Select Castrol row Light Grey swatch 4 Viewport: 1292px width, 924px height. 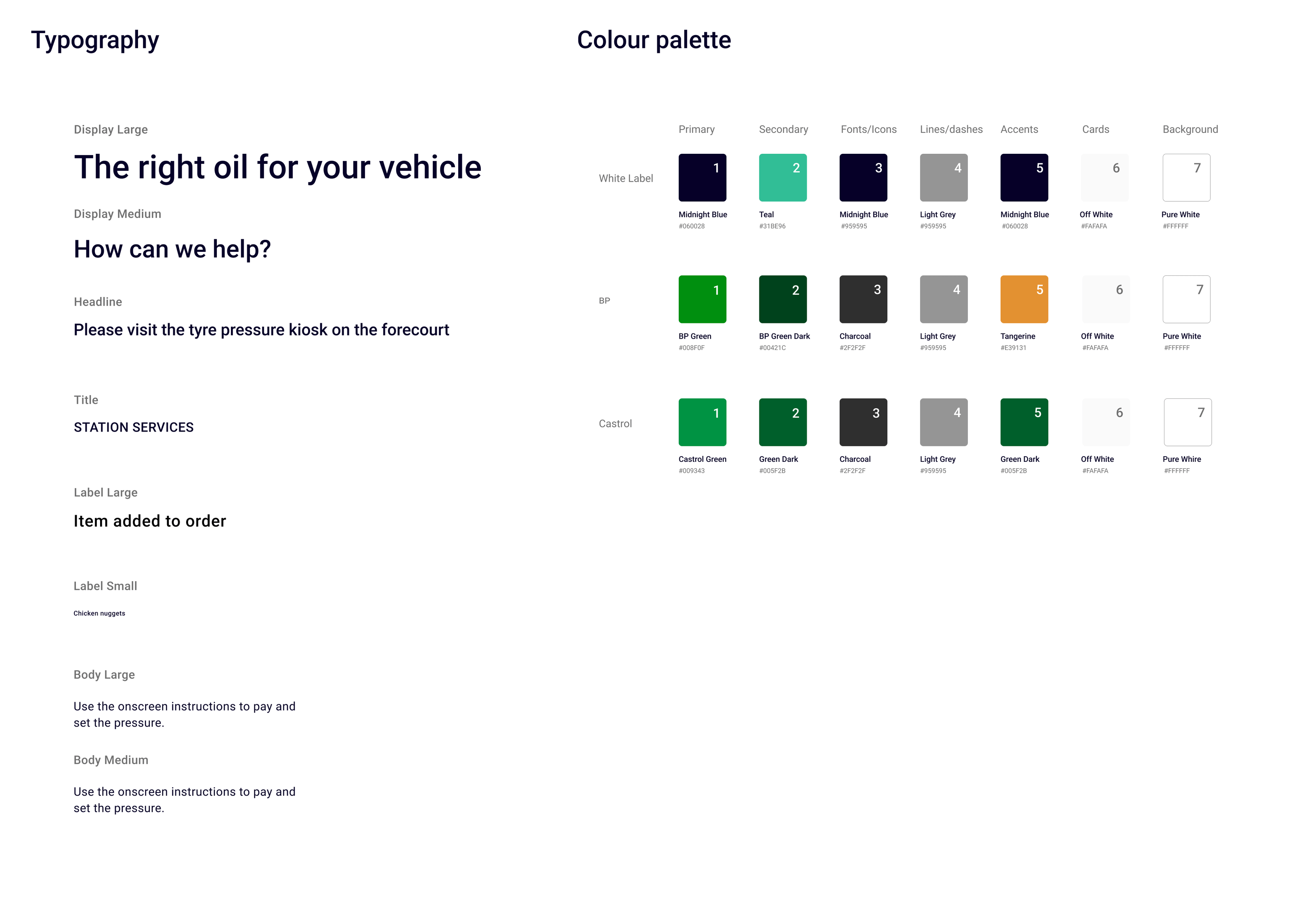point(944,422)
